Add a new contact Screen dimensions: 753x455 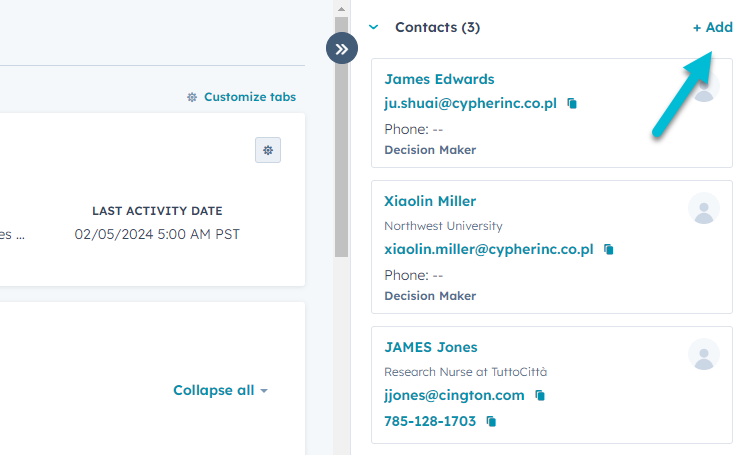coord(712,27)
